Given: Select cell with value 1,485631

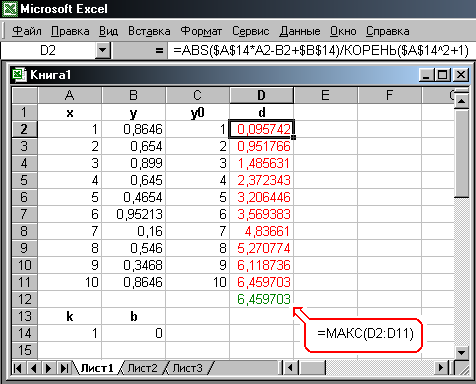Looking at the screenshot, I should (261, 163).
